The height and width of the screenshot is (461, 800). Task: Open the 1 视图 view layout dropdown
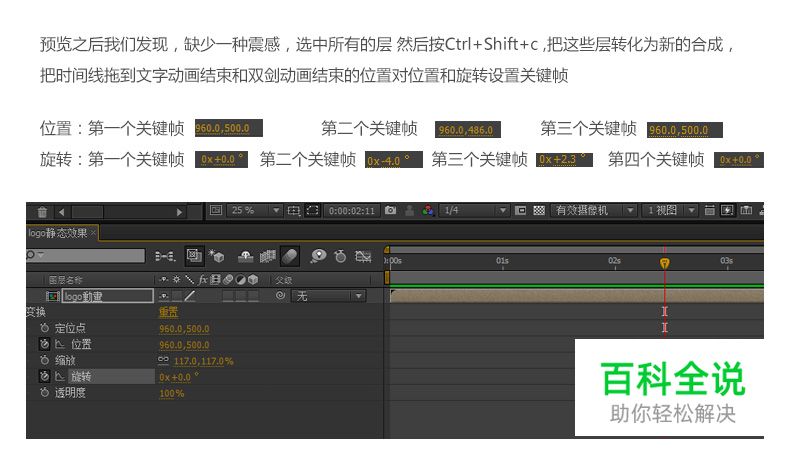pos(670,210)
